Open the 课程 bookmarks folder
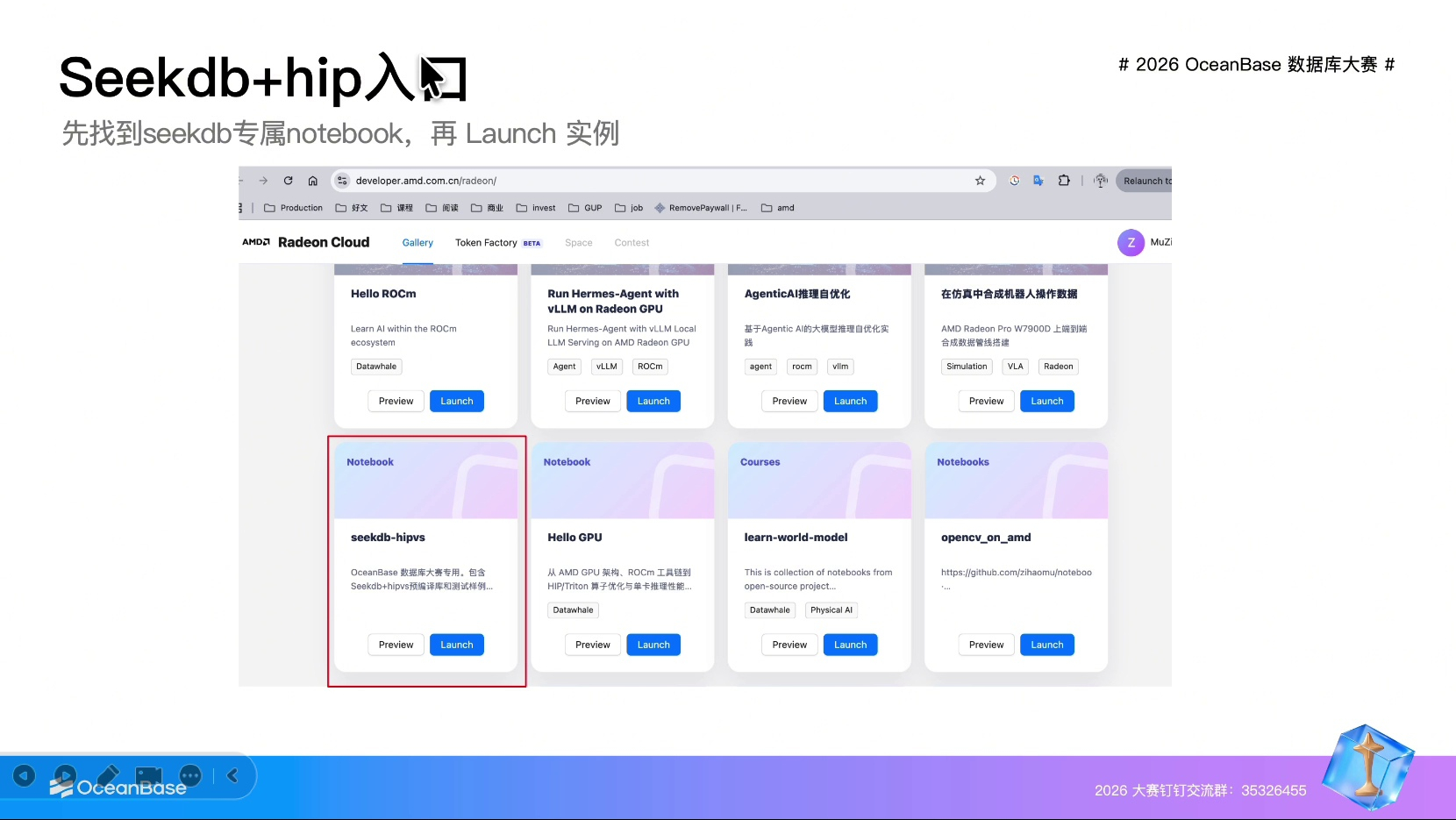This screenshot has height=820, width=1456. point(396,208)
